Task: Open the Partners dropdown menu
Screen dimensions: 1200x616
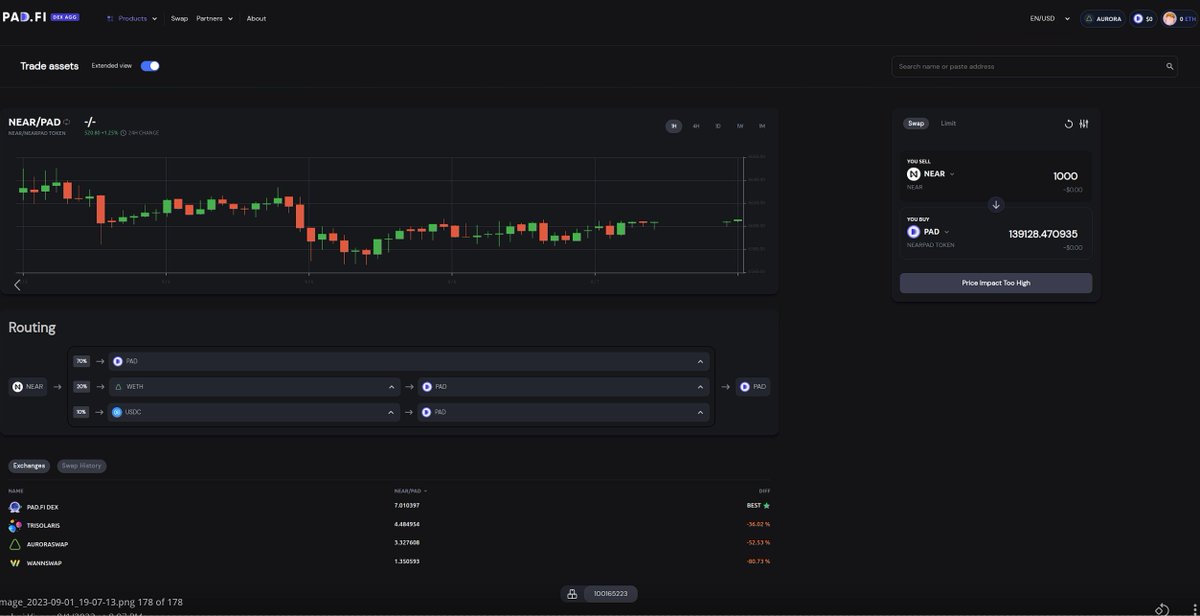Action: point(215,19)
